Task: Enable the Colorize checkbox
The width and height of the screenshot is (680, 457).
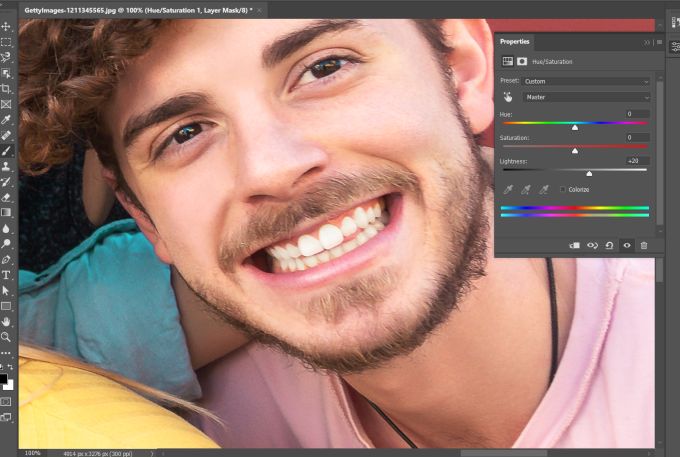Action: (x=562, y=189)
